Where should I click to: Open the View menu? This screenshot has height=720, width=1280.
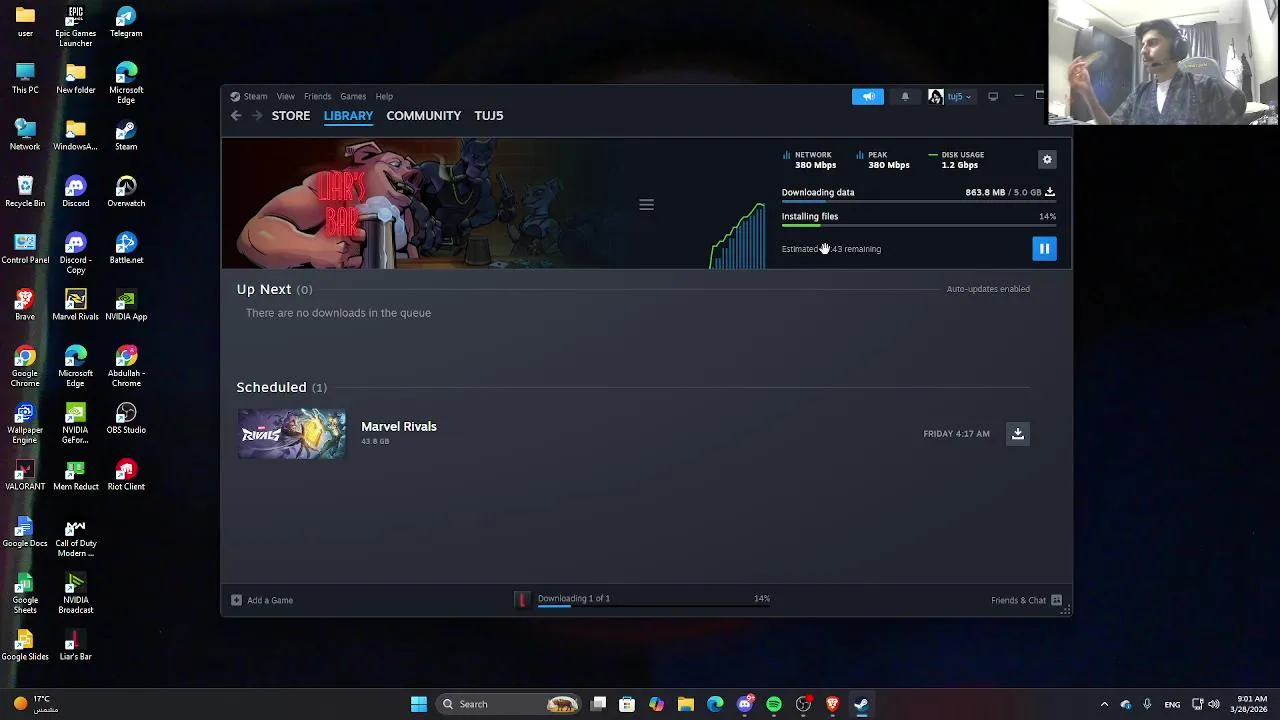tap(286, 97)
